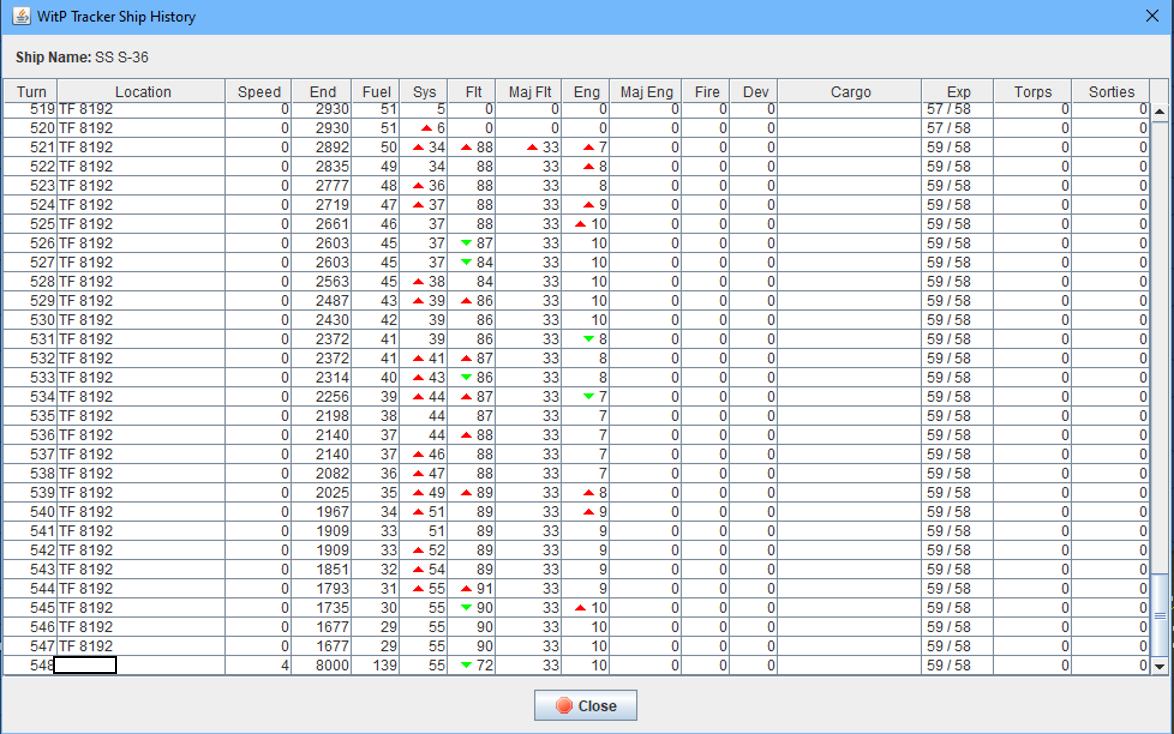This screenshot has height=734, width=1174.
Task: Sort by the Turn column header
Action: [31, 92]
